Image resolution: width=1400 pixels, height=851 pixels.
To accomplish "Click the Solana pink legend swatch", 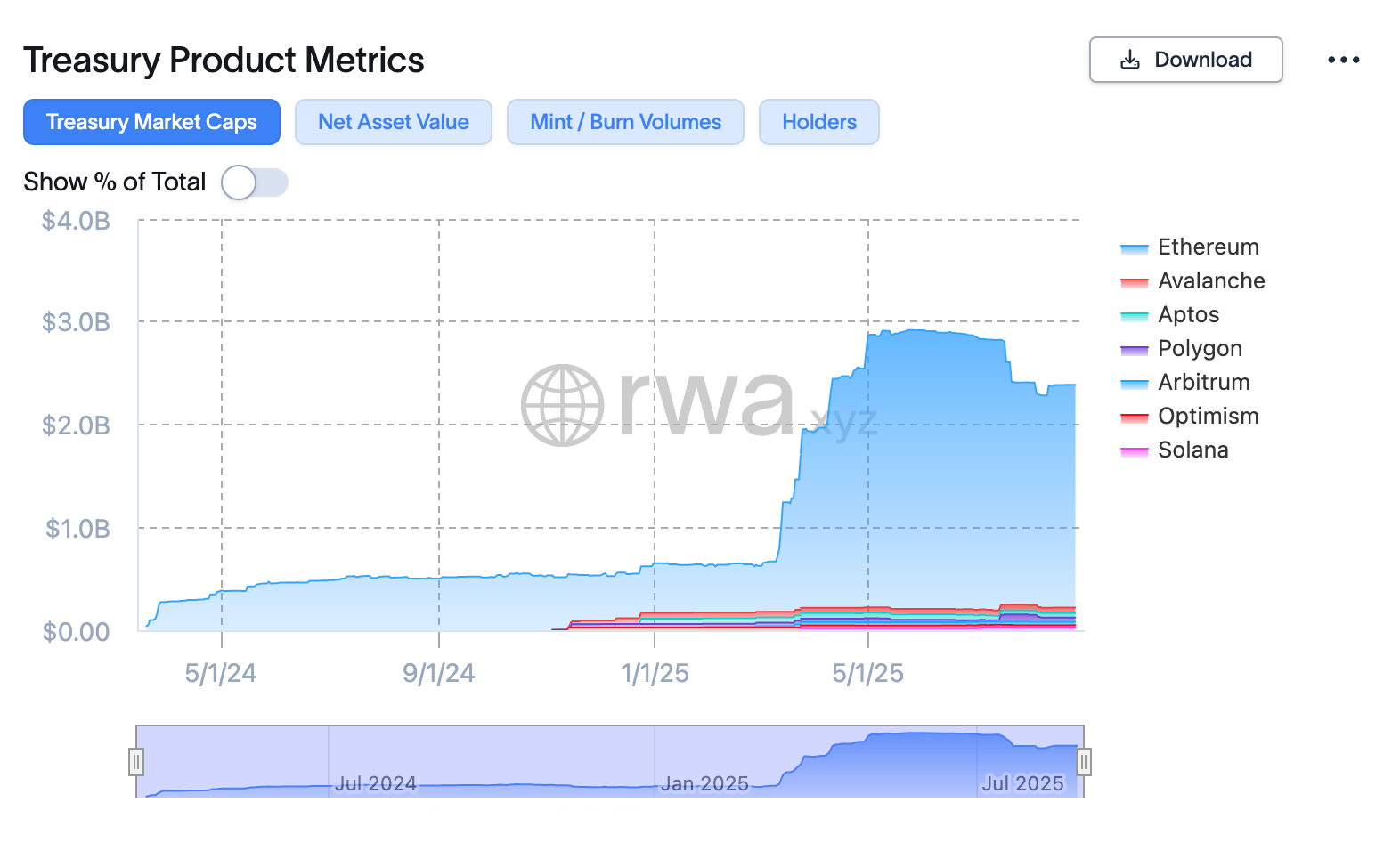I will 1134,451.
